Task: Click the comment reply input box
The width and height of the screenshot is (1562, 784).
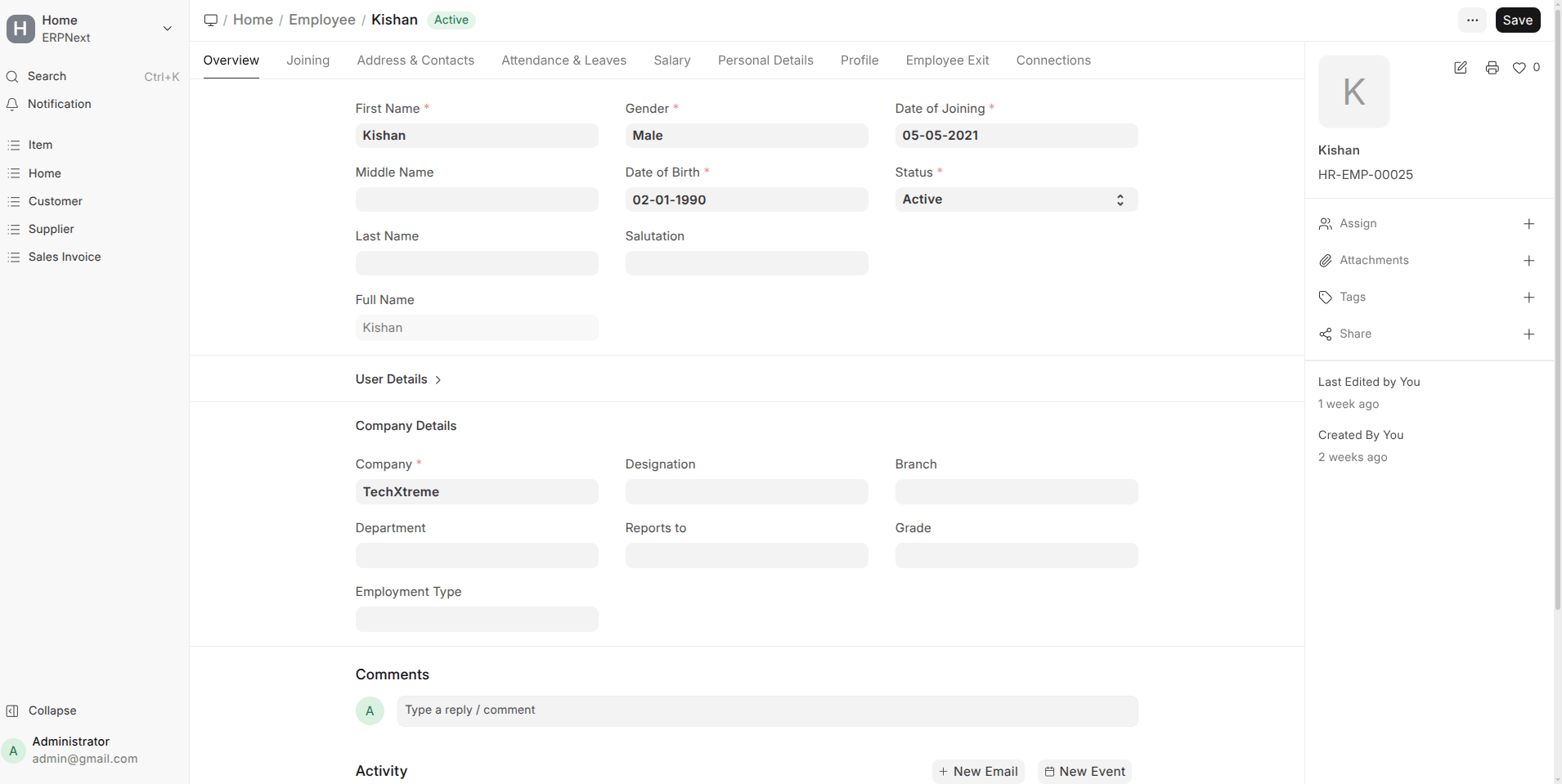Action: point(766,710)
